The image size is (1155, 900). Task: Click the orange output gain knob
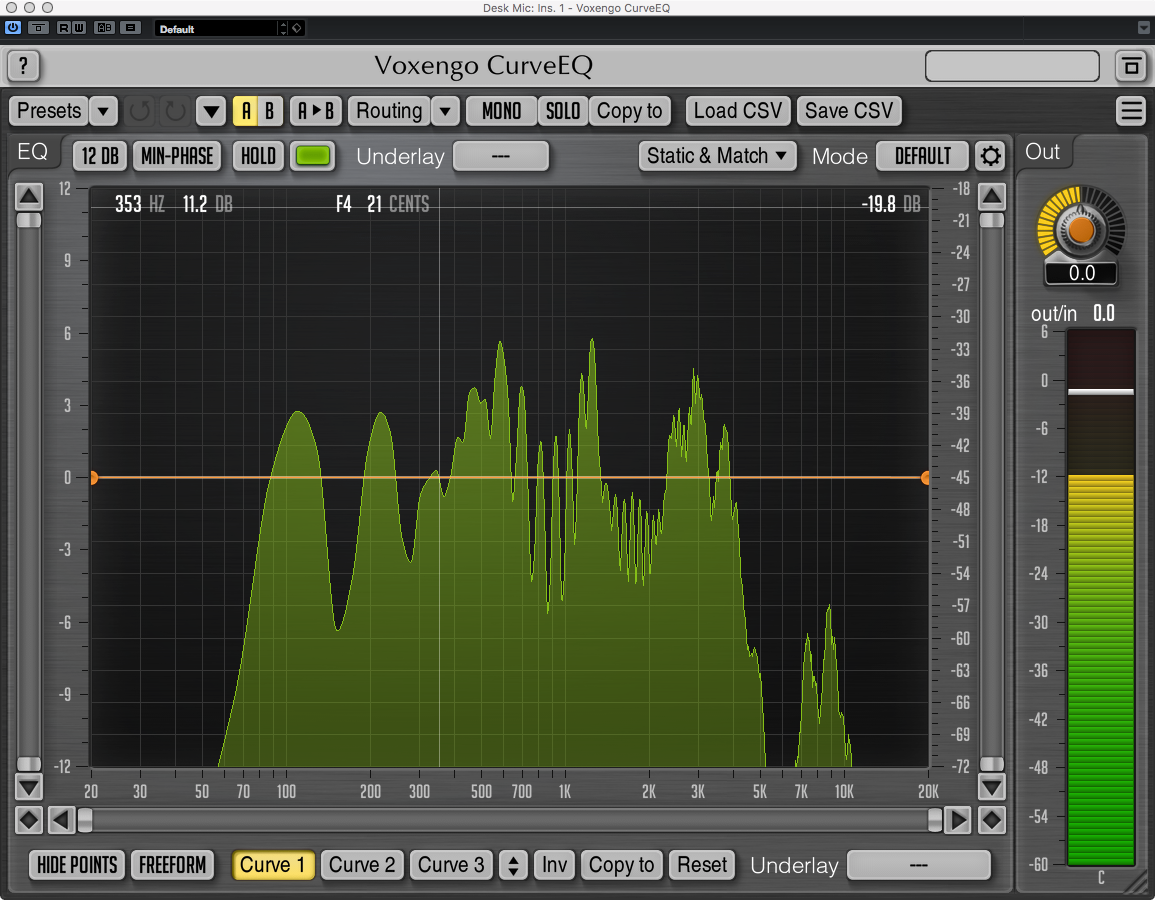click(1081, 229)
